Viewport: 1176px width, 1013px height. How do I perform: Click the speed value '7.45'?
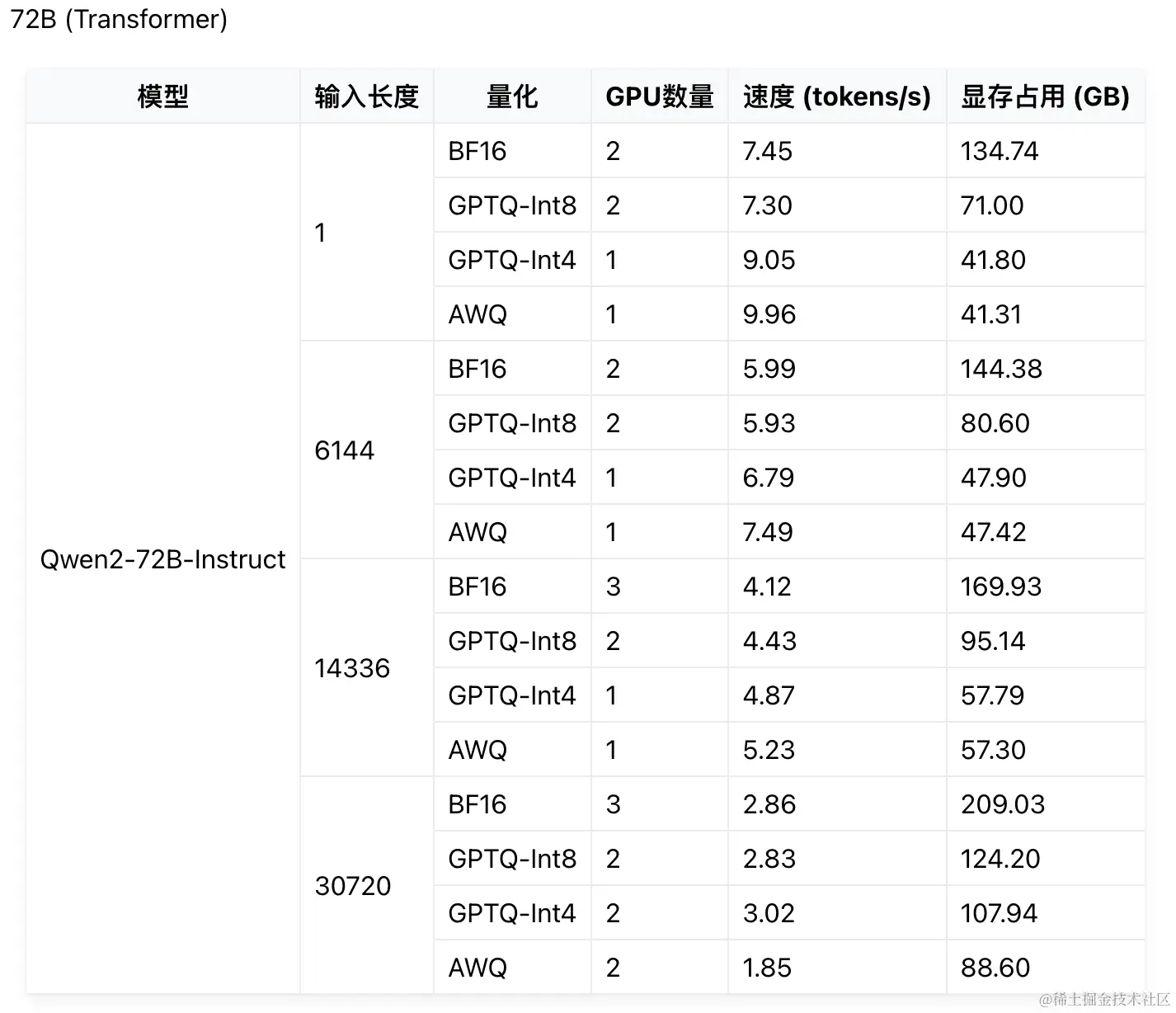point(767,151)
